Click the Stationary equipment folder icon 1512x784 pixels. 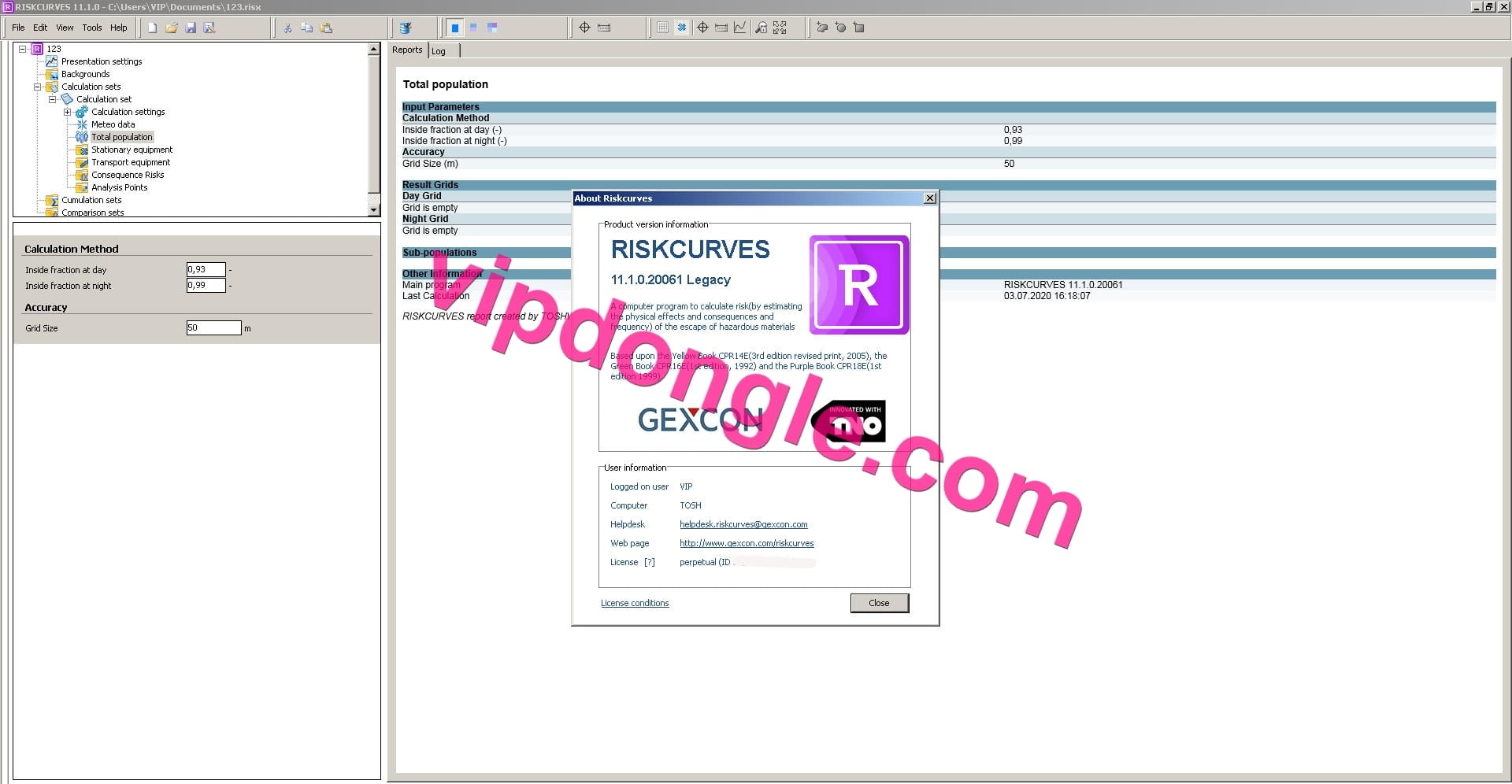click(x=82, y=150)
